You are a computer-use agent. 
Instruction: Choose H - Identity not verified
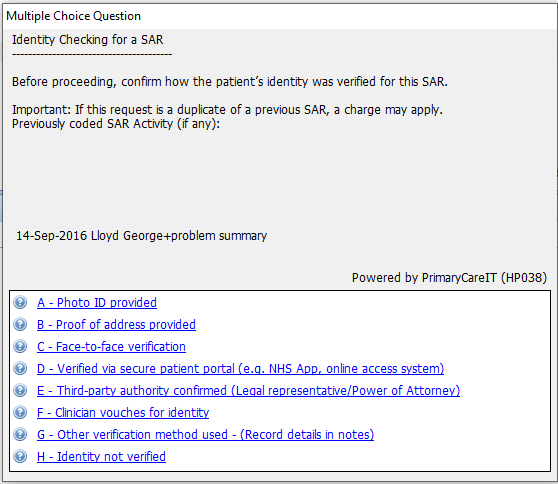101,457
